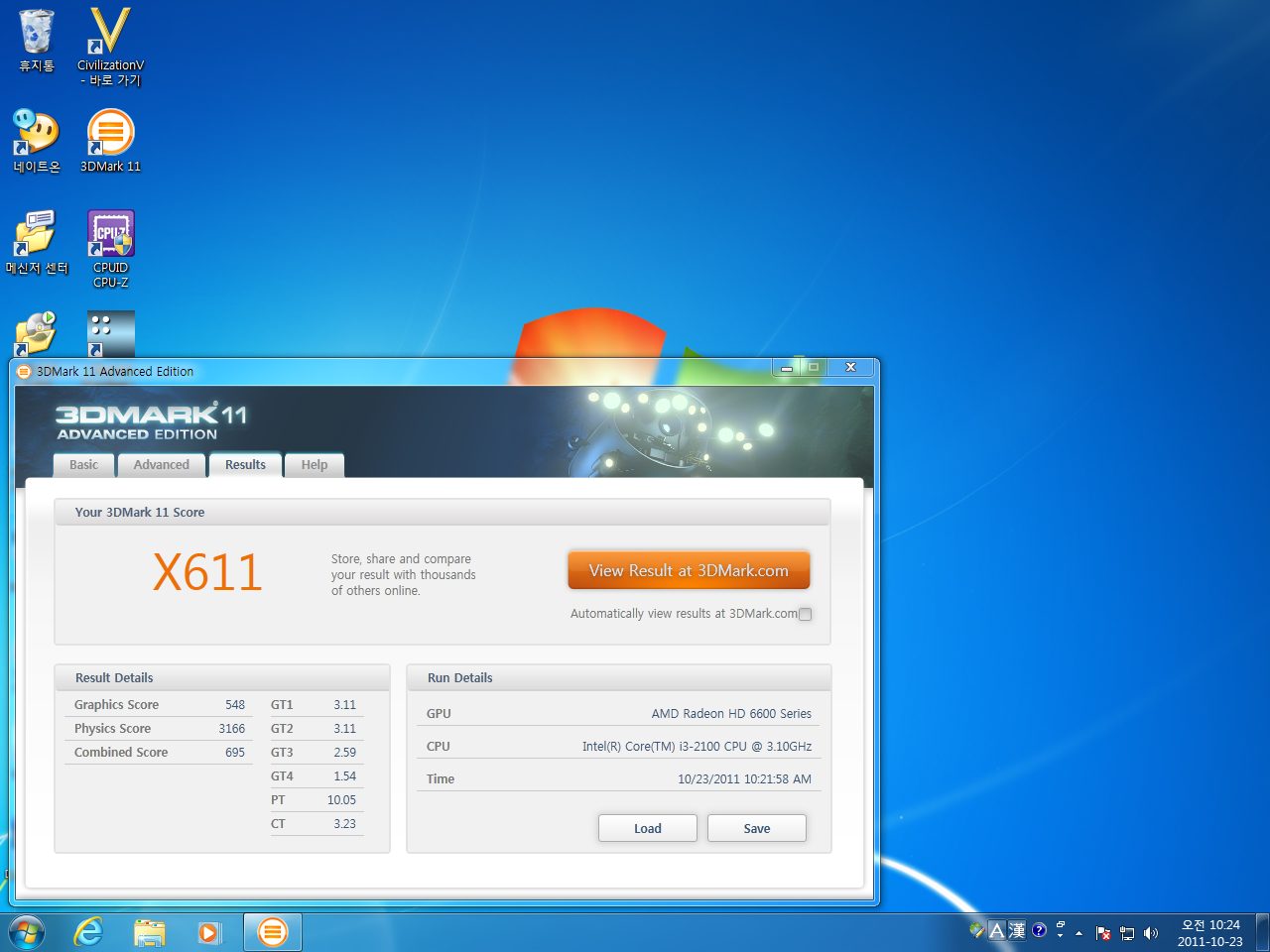The height and width of the screenshot is (952, 1270).
Task: Click the Save button
Action: coord(757,828)
